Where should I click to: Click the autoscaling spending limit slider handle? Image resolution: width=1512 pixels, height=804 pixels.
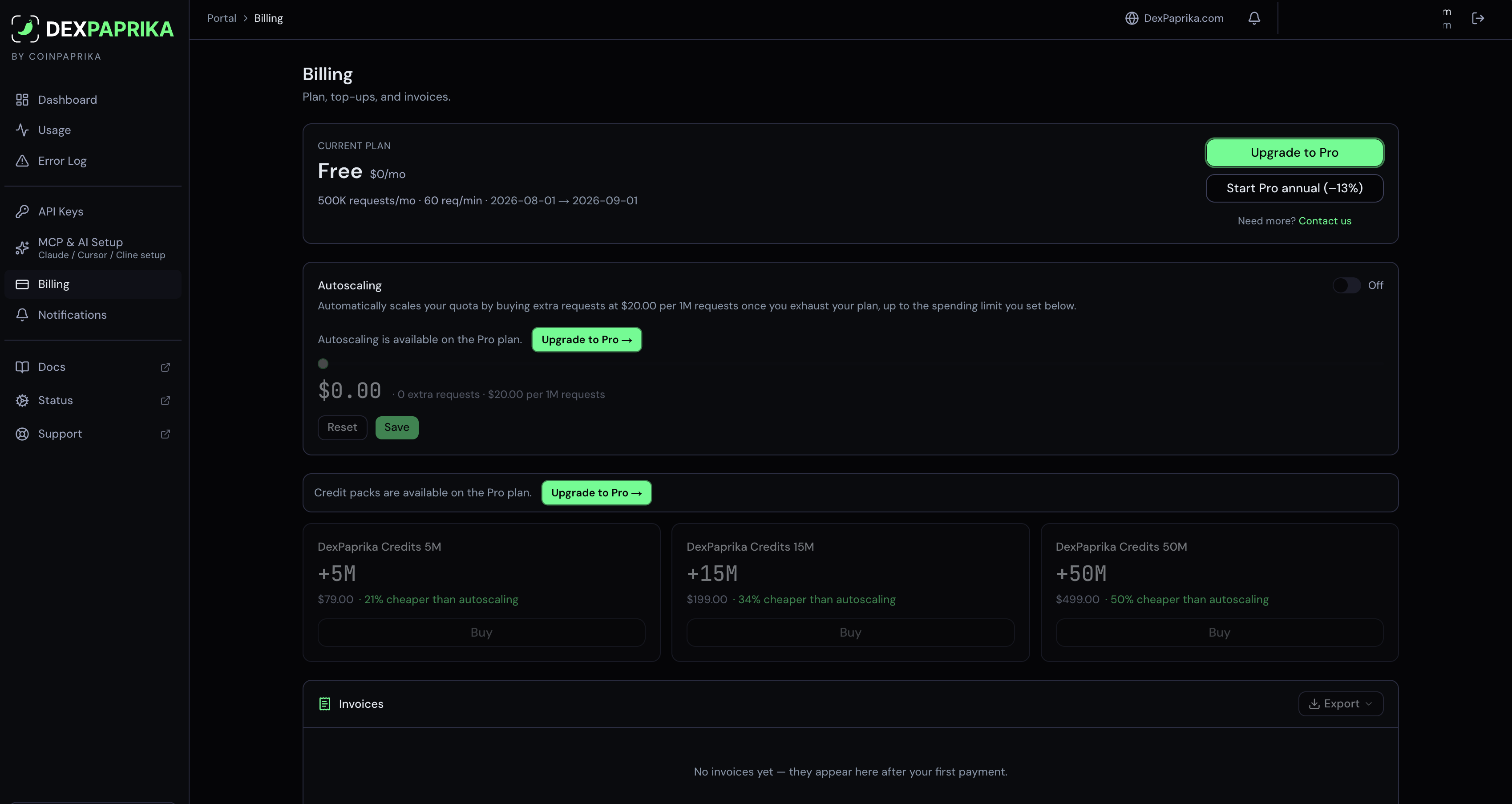click(323, 364)
